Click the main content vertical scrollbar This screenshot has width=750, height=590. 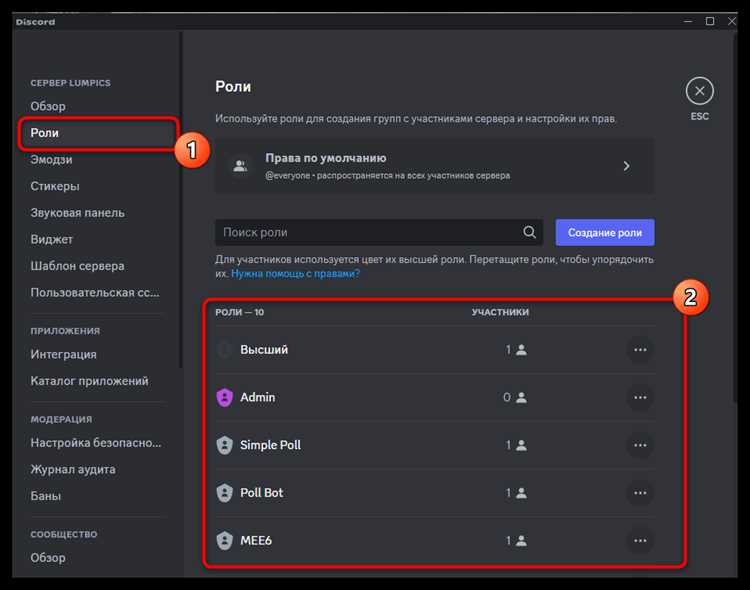735,218
